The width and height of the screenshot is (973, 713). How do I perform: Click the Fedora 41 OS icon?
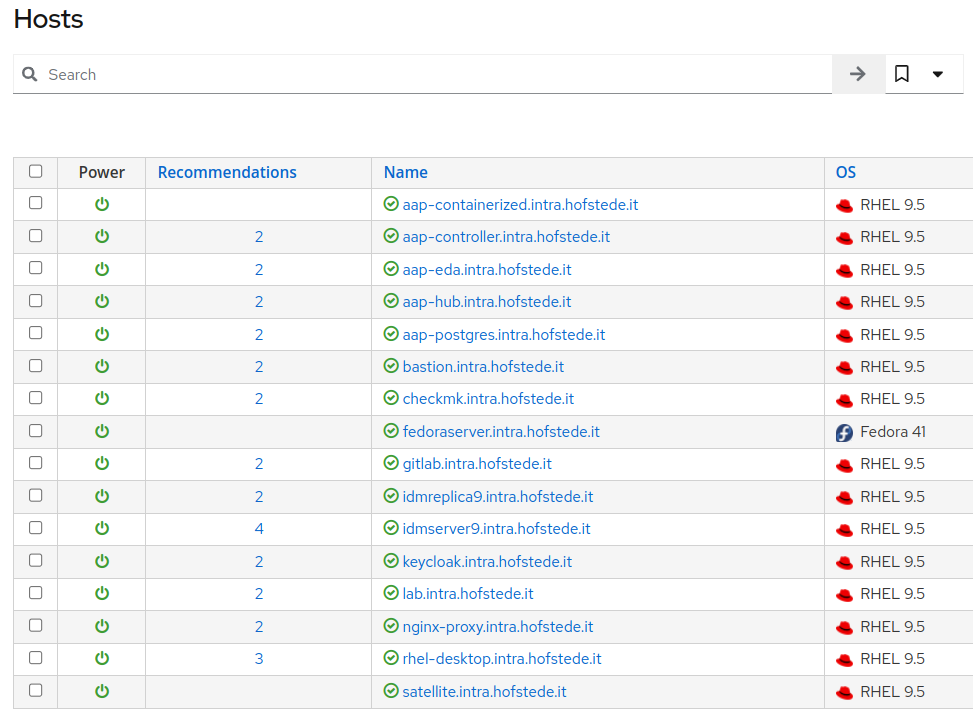point(844,432)
